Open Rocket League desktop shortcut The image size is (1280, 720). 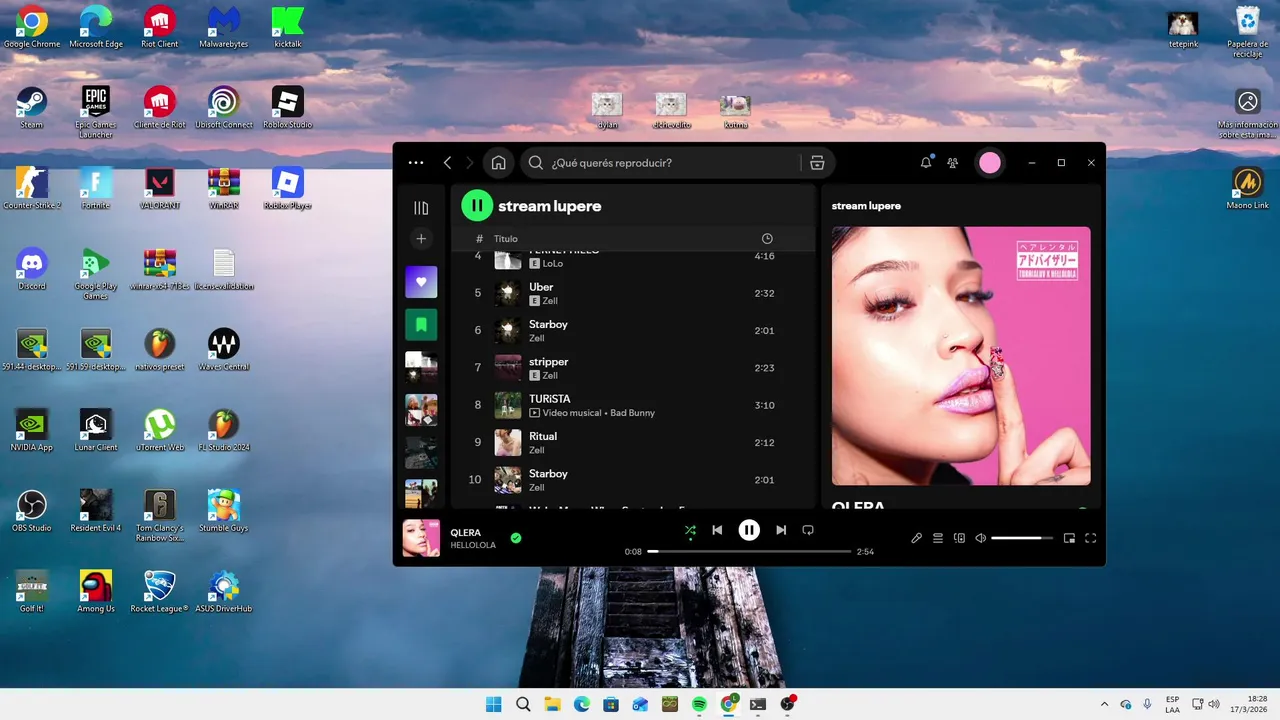[x=160, y=592]
